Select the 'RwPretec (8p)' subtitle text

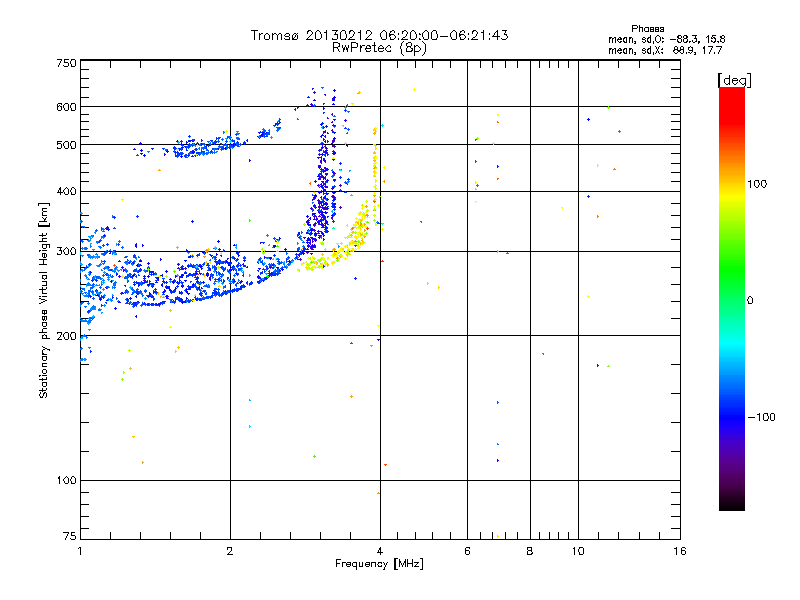(379, 48)
